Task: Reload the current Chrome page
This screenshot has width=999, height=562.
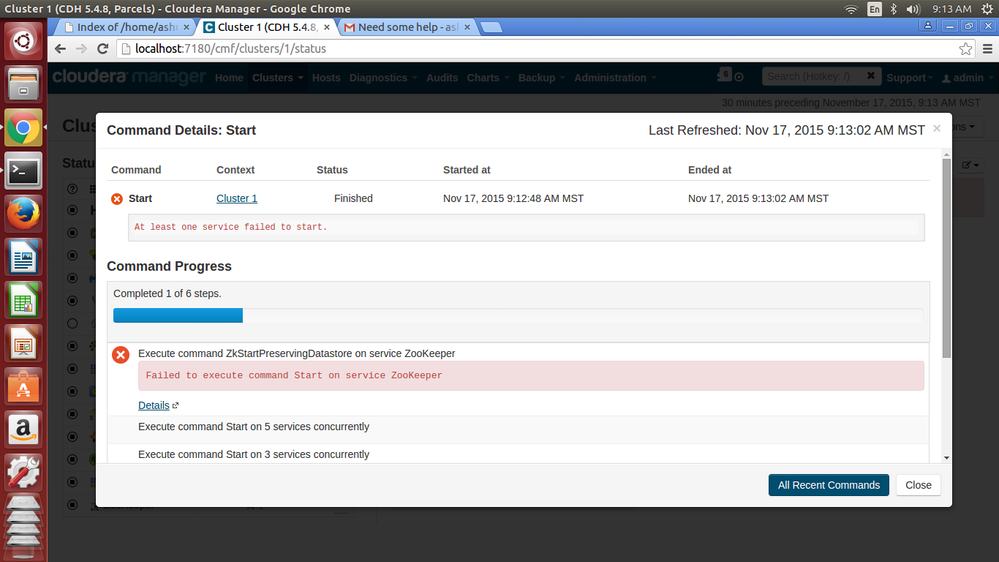Action: pos(103,48)
